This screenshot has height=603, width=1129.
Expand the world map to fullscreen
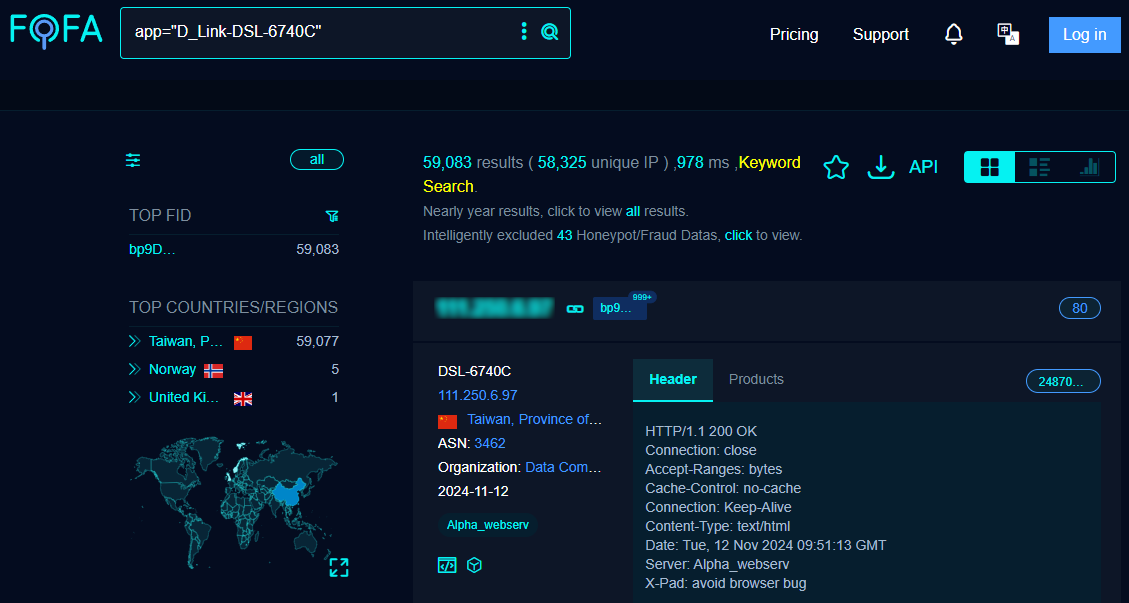(x=339, y=567)
